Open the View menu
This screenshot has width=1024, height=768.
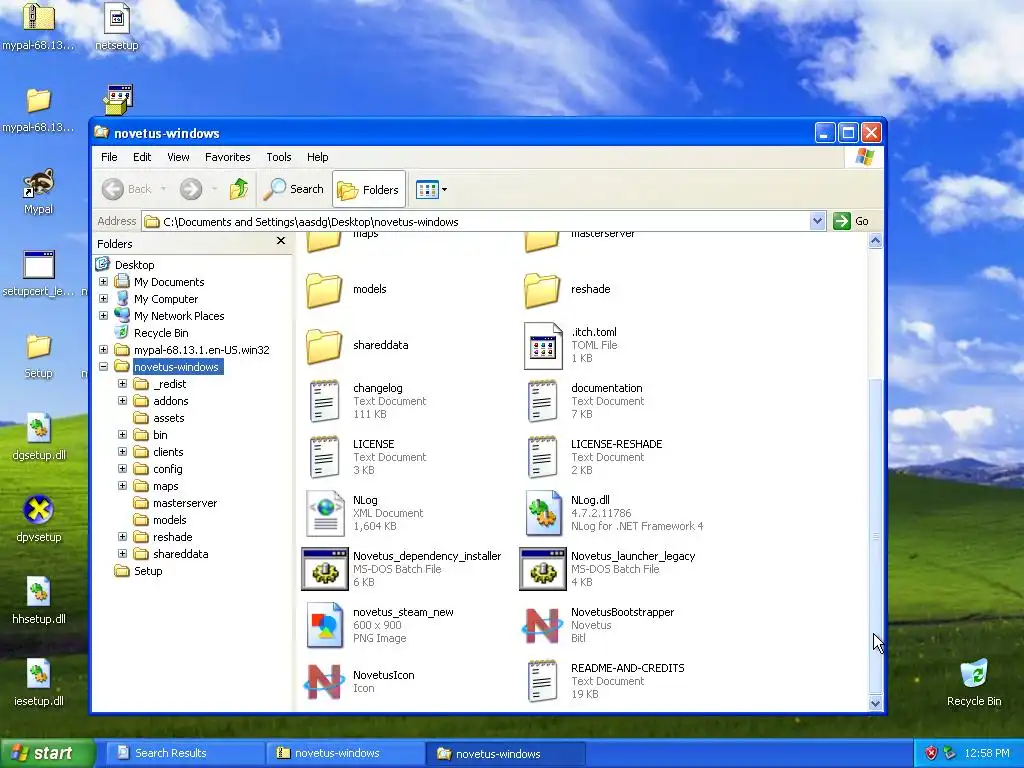point(178,157)
